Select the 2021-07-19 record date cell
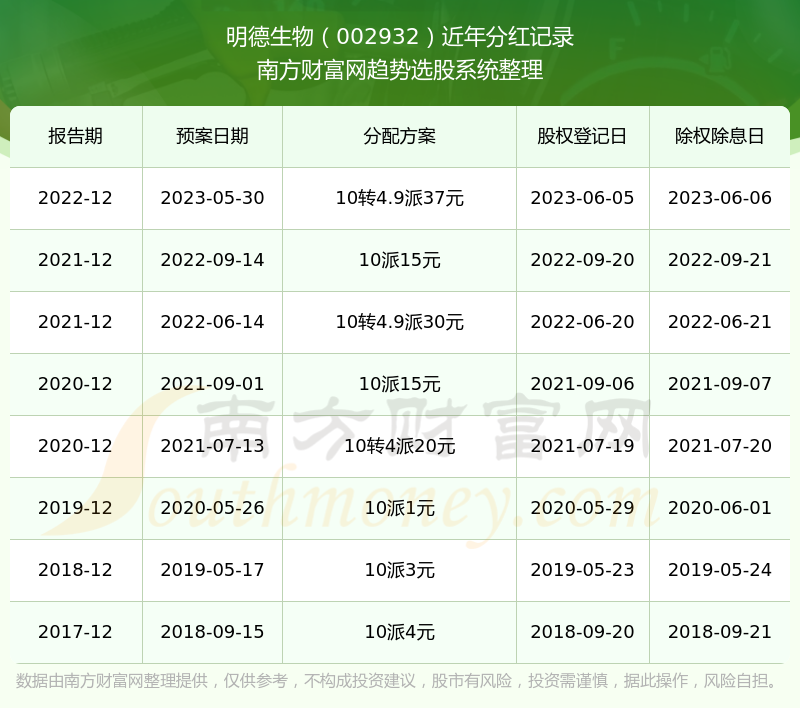Screen dimensions: 800x708 pos(582,446)
